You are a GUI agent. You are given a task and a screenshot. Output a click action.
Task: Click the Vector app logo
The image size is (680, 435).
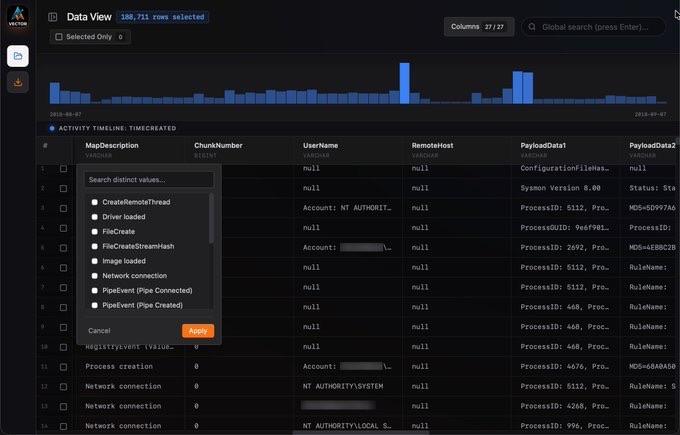click(x=17, y=17)
